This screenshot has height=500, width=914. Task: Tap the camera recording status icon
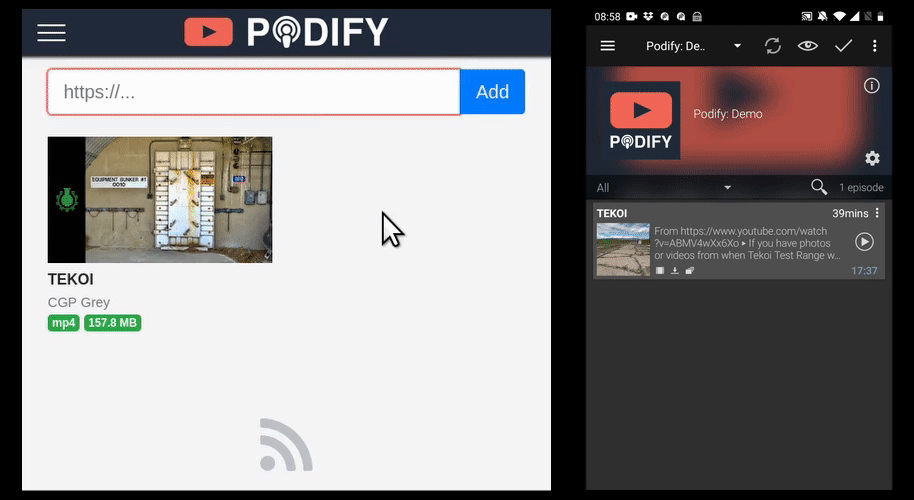[x=631, y=16]
